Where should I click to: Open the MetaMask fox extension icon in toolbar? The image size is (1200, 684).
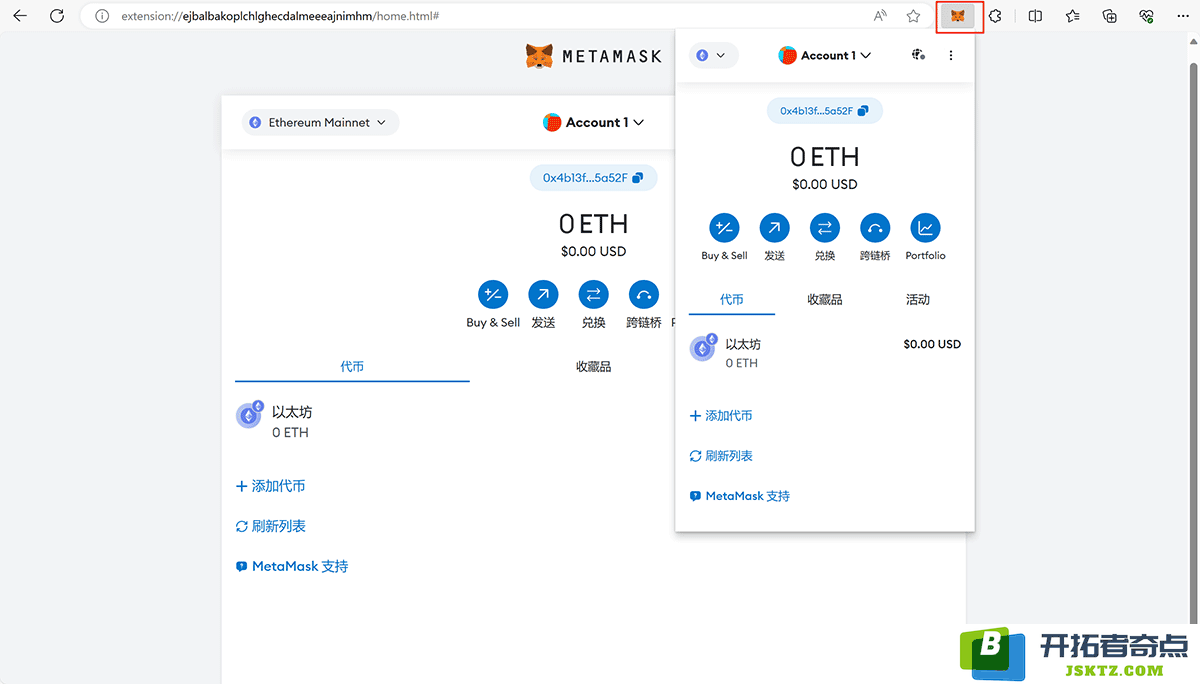958,16
